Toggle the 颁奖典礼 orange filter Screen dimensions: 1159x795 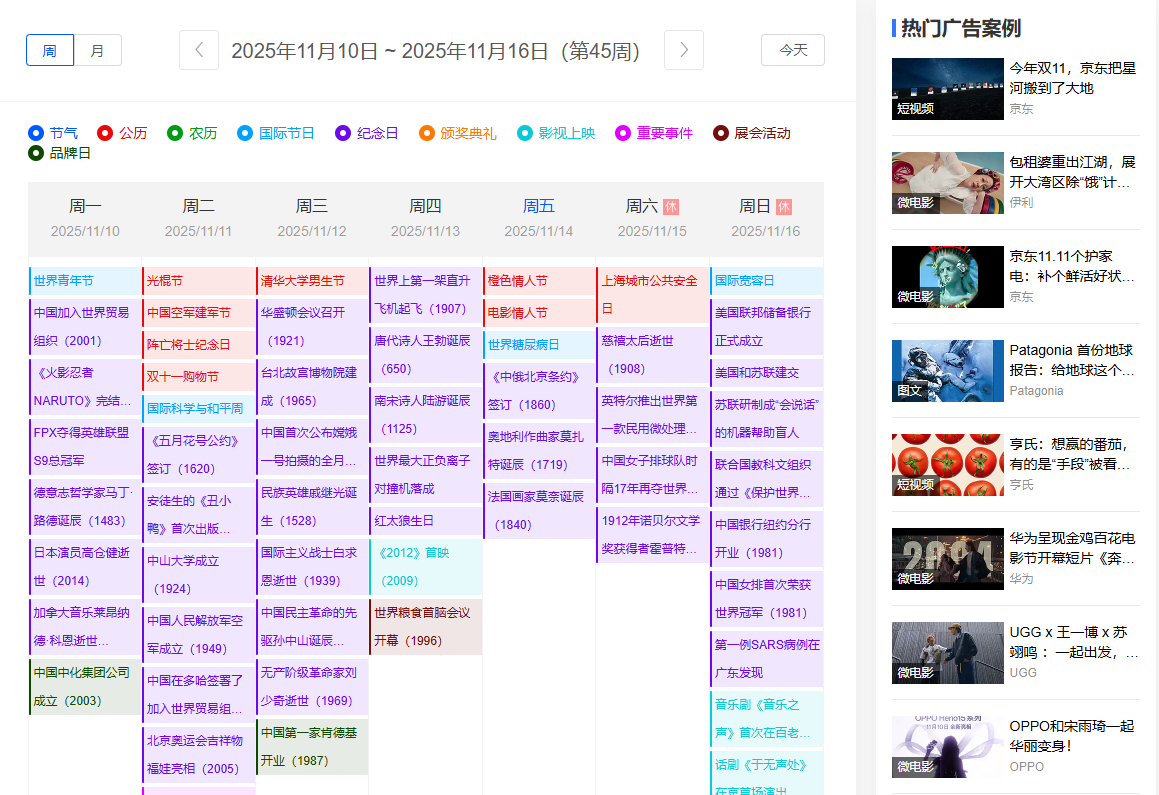click(457, 133)
